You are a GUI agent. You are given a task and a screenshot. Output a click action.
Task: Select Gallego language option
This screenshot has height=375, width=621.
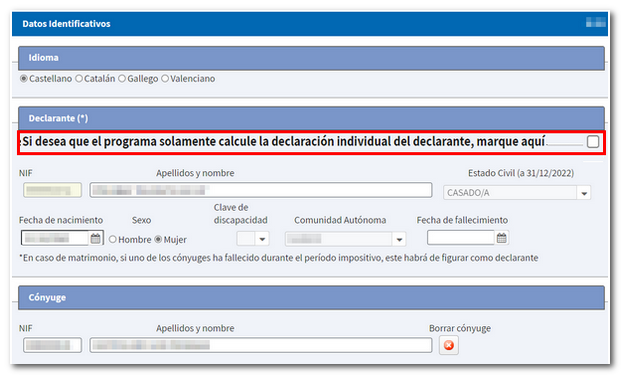pyautogui.click(x=122, y=78)
